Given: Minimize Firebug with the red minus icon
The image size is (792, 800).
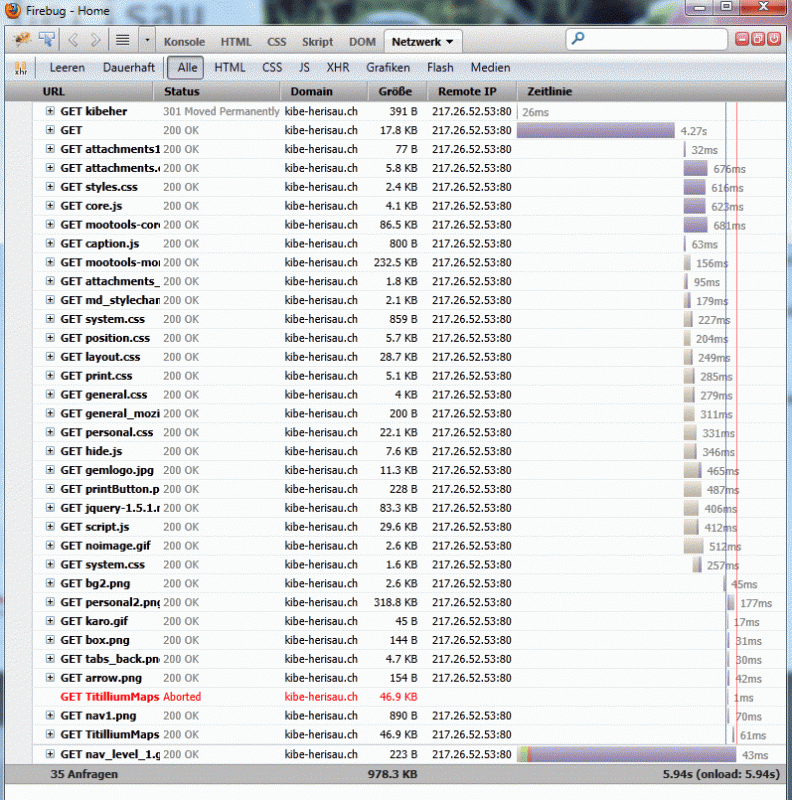Looking at the screenshot, I should (x=741, y=39).
